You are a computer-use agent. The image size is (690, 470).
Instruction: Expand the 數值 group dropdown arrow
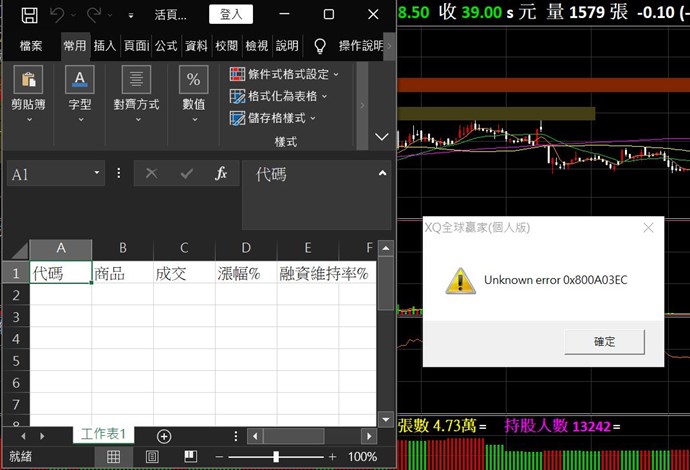pos(195,120)
